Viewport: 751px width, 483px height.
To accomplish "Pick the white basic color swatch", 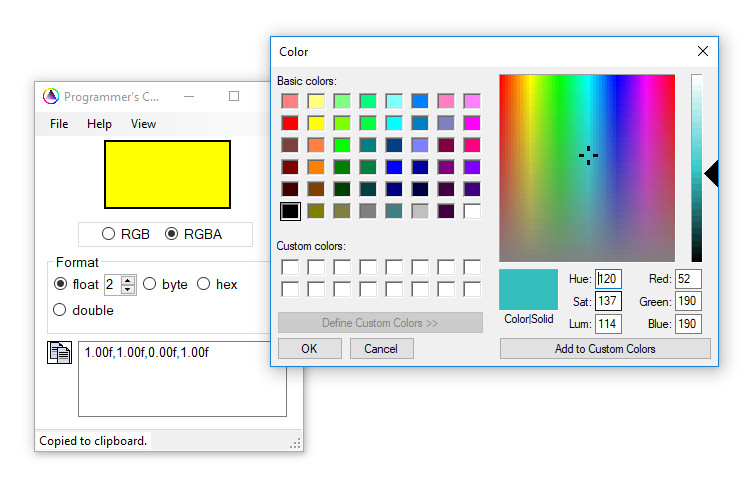I will (x=472, y=211).
